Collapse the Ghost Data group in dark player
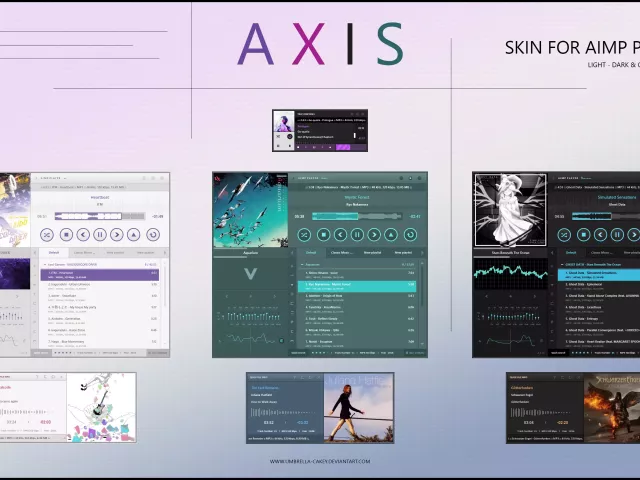This screenshot has height=480, width=640. pos(562,264)
